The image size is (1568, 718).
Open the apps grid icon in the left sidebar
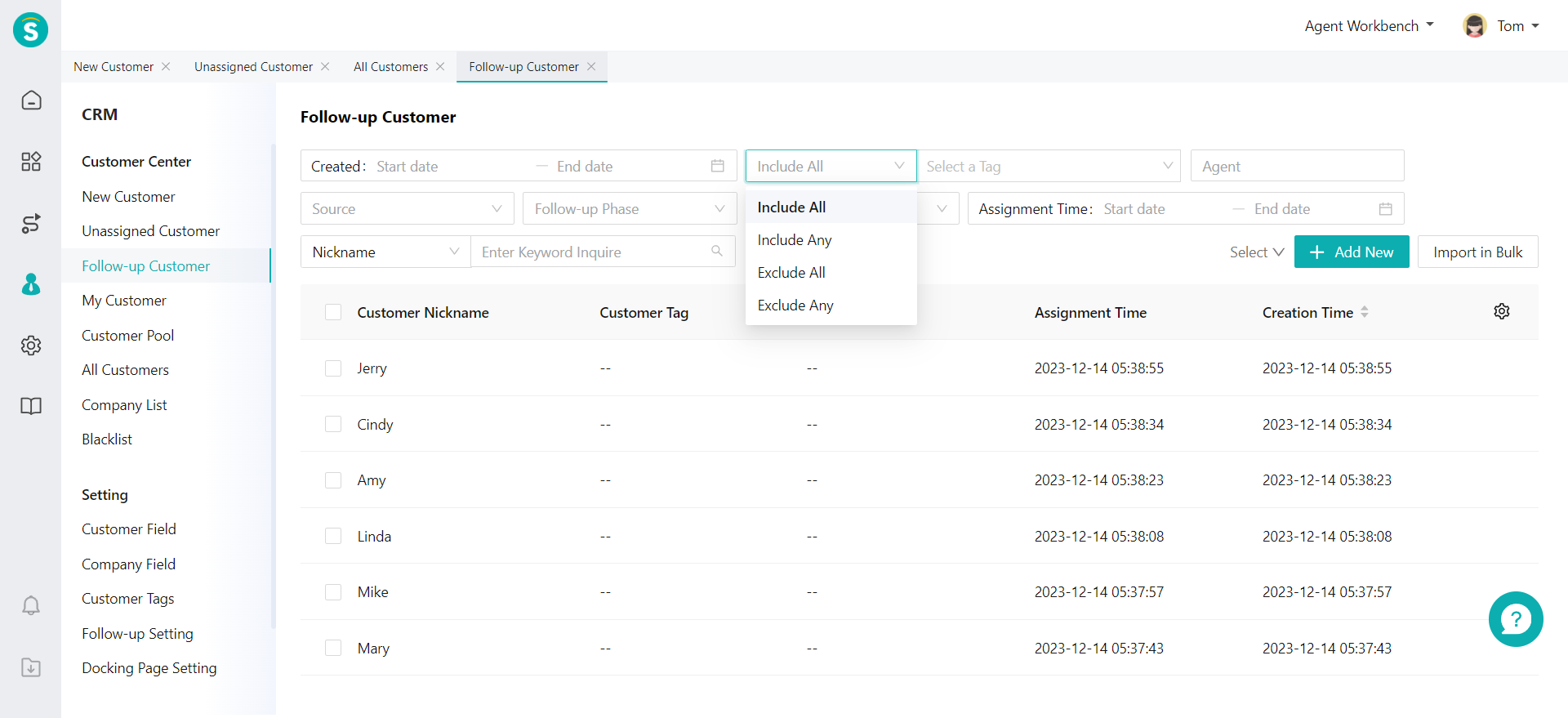[x=31, y=162]
